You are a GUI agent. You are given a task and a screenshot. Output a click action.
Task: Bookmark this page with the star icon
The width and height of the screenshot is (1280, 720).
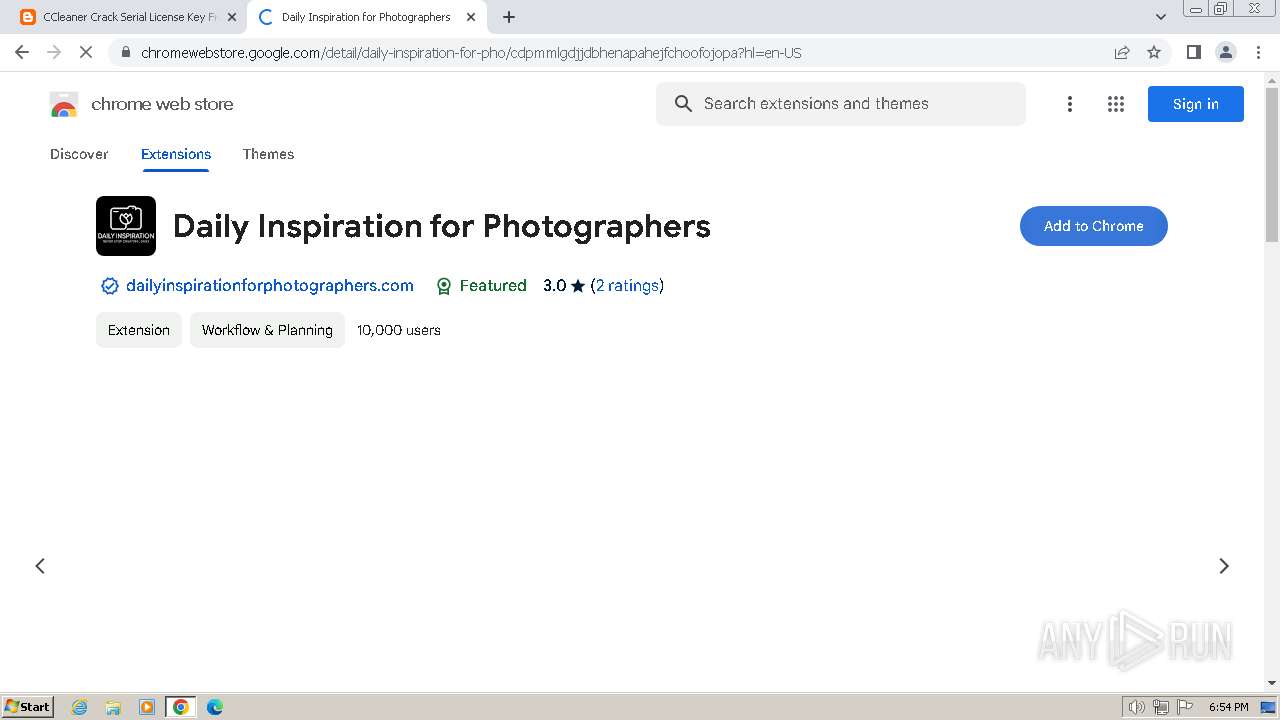[1154, 52]
